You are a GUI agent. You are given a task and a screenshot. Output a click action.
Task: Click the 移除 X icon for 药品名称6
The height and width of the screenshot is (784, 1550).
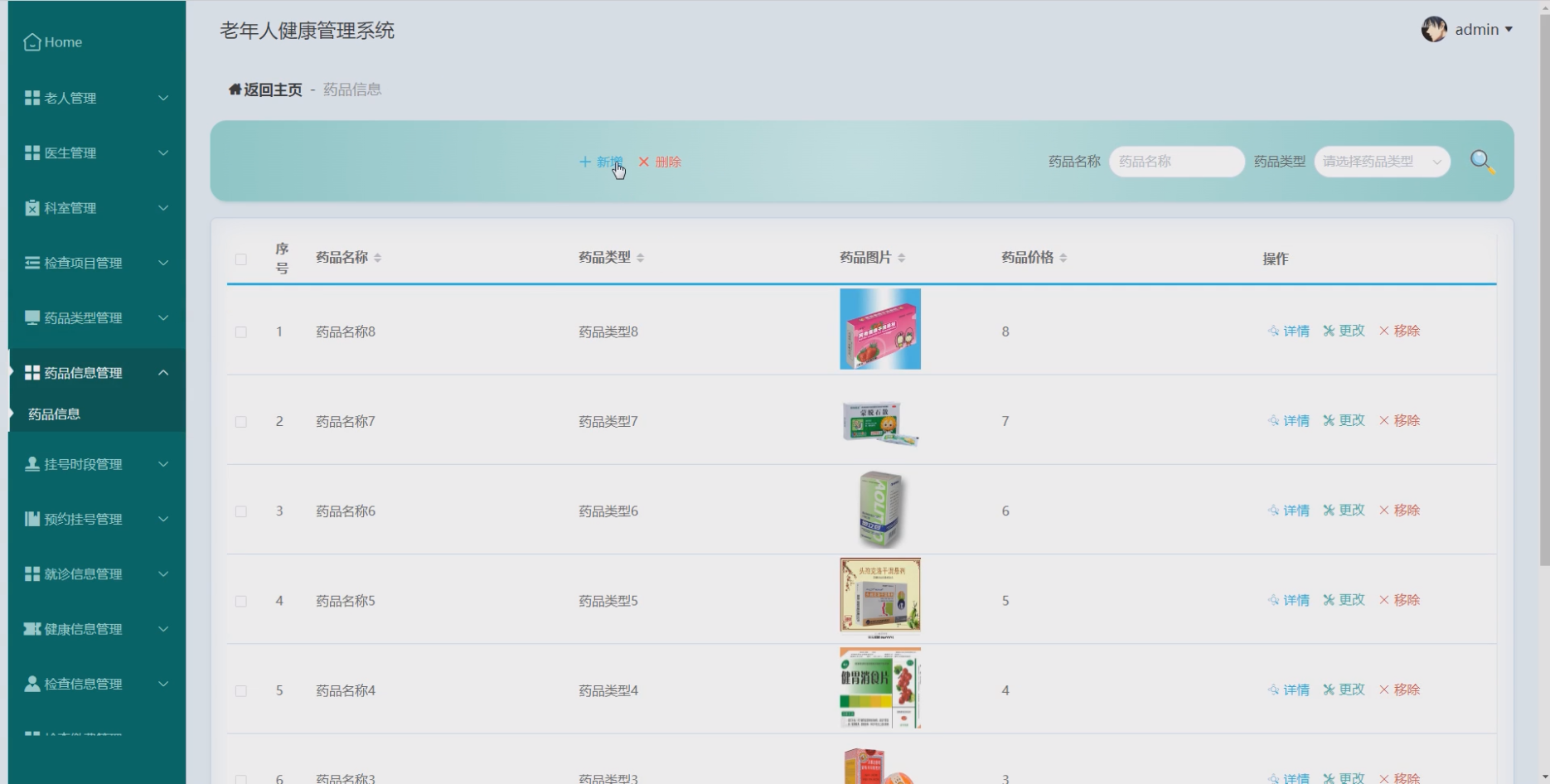(1384, 511)
